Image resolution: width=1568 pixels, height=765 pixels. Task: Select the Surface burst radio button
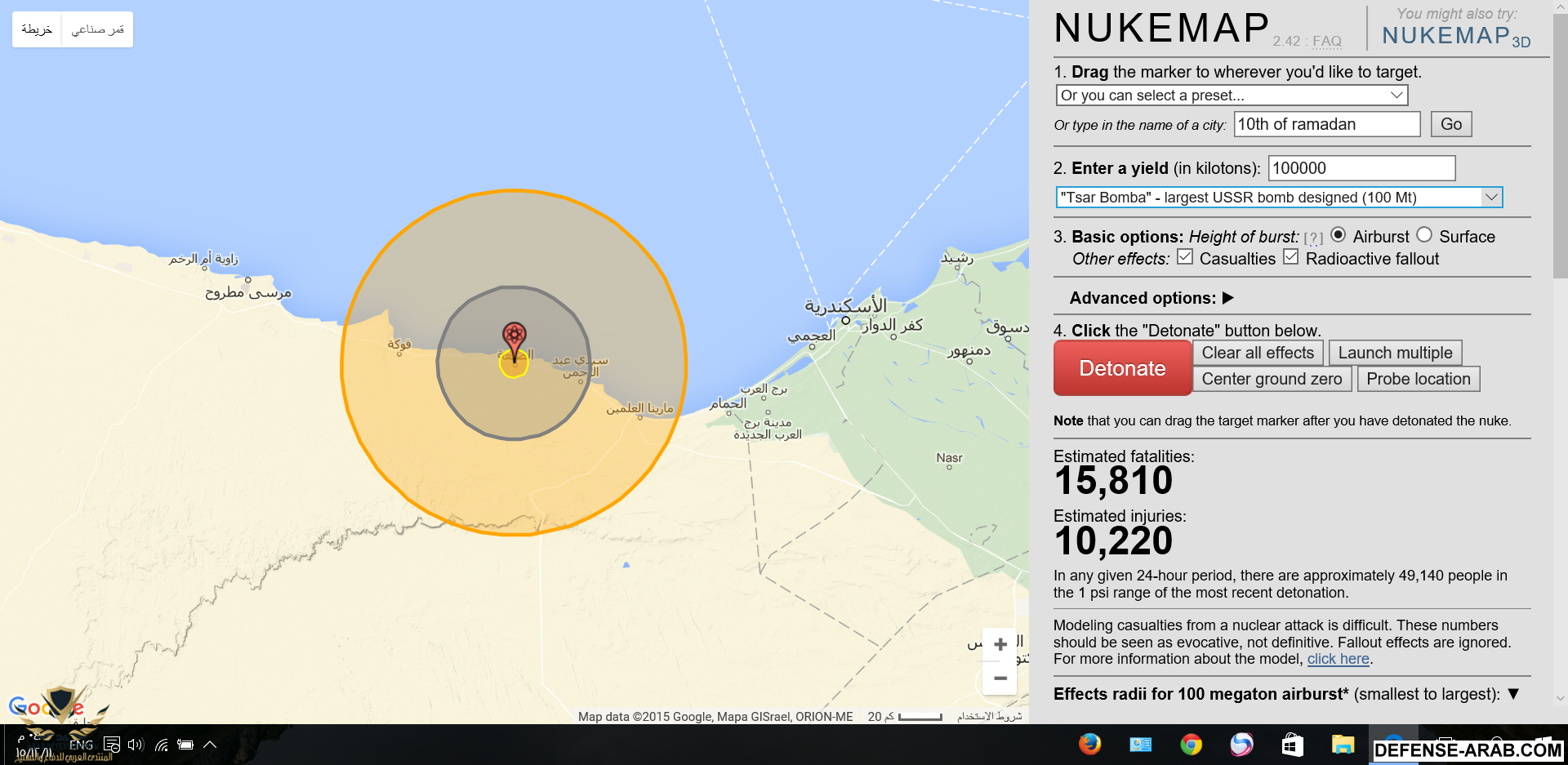(x=1424, y=235)
